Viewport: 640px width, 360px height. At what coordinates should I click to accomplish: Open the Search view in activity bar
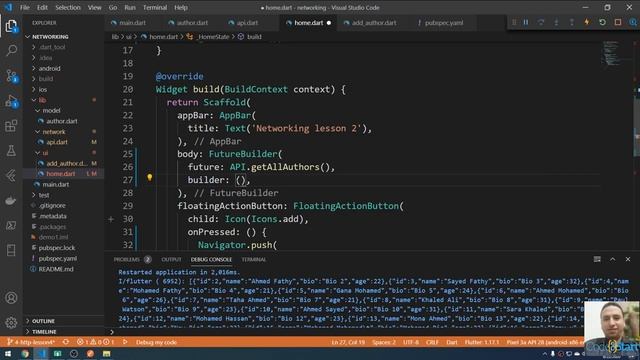click(x=11, y=50)
